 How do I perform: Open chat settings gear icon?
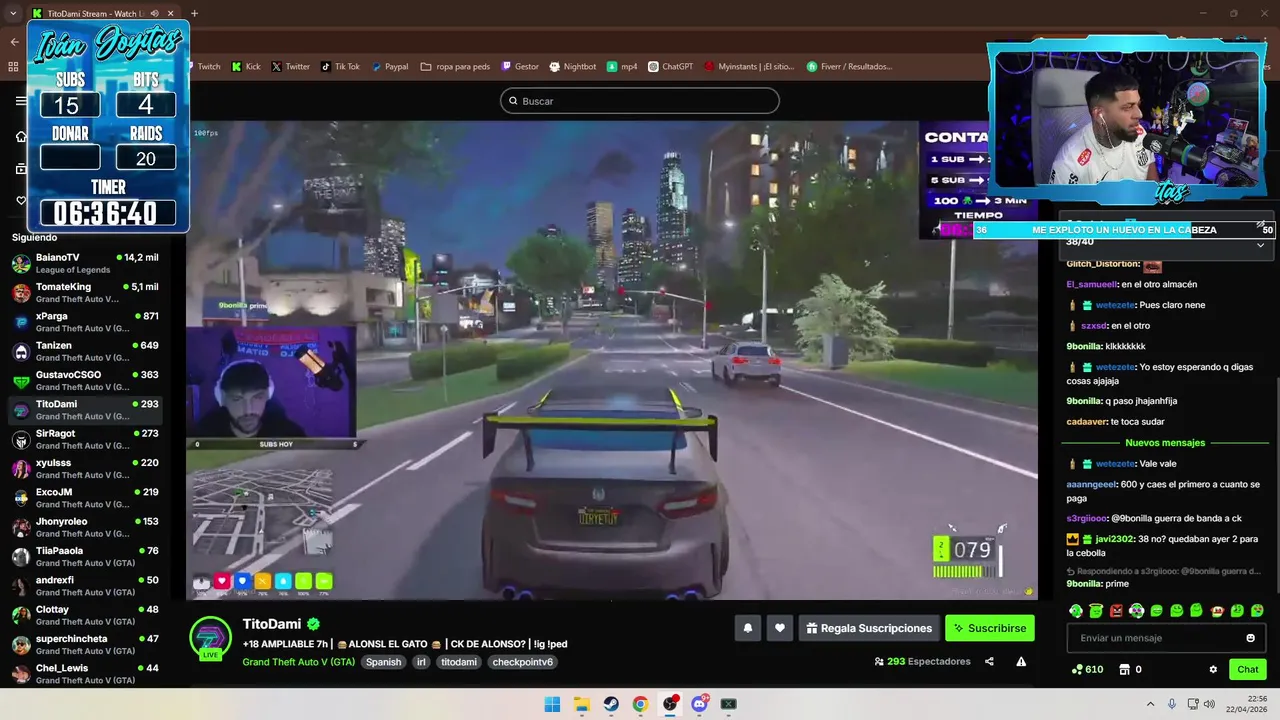click(x=1213, y=669)
